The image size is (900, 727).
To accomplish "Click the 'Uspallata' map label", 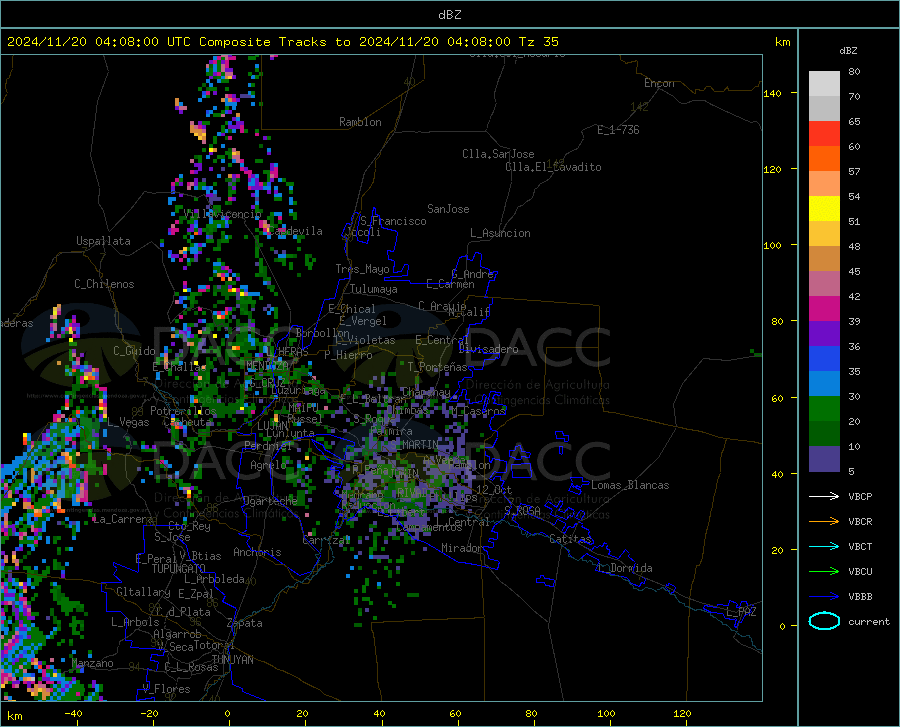I will (103, 241).
